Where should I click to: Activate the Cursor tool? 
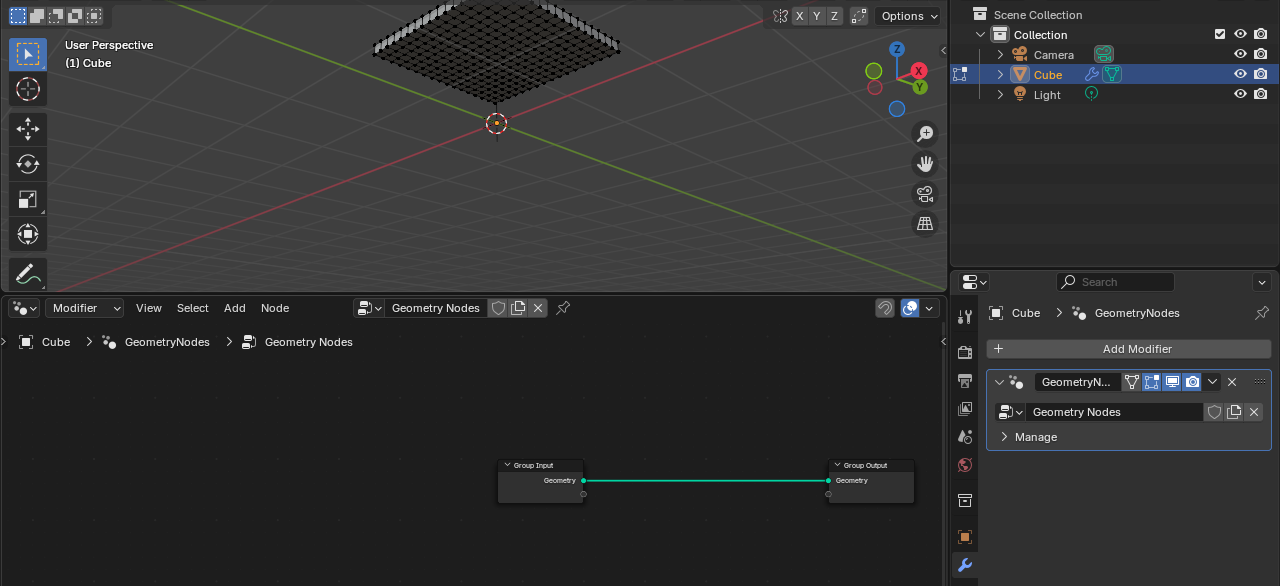coord(27,89)
